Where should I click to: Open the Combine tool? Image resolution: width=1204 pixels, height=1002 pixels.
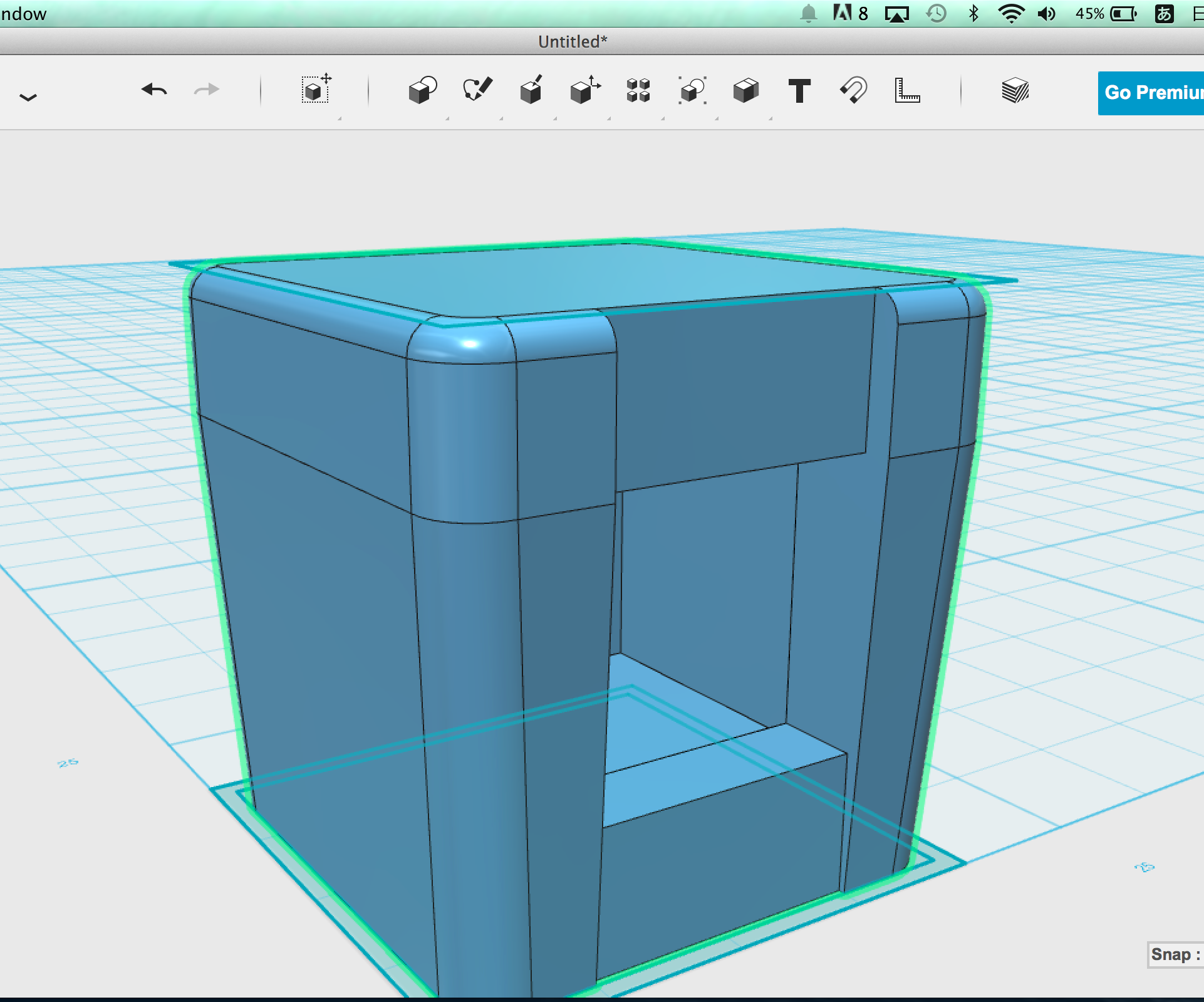tap(745, 91)
